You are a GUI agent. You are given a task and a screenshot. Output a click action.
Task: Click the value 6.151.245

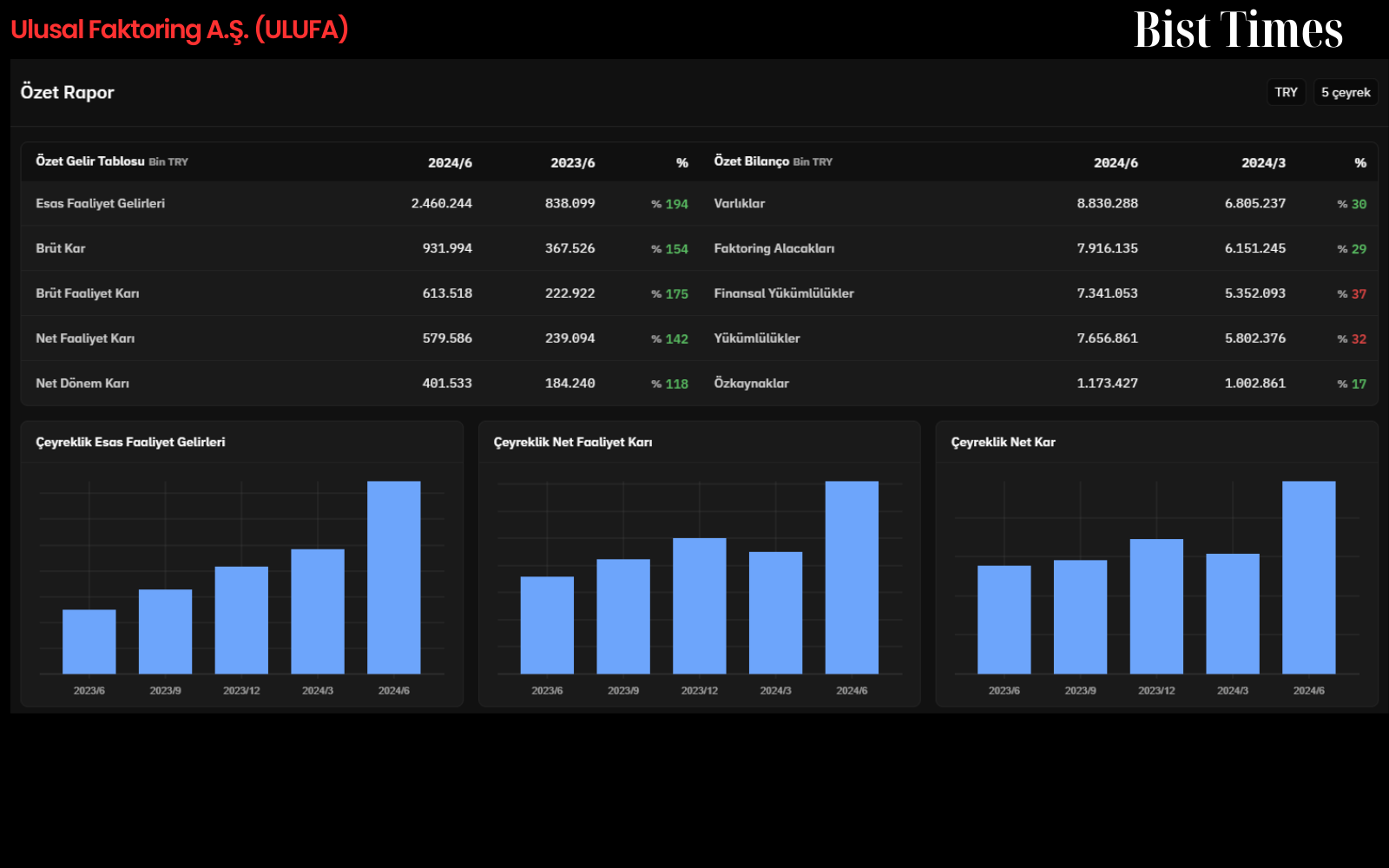[1255, 248]
